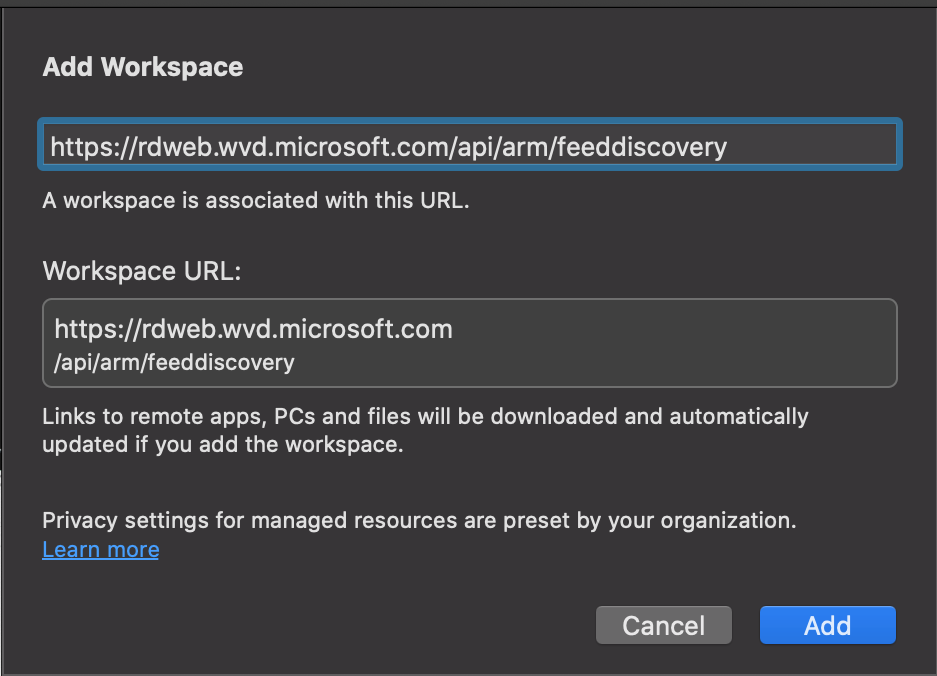937x676 pixels.
Task: Click 'A workspace is associated with this URL.' text
Action: pos(256,200)
